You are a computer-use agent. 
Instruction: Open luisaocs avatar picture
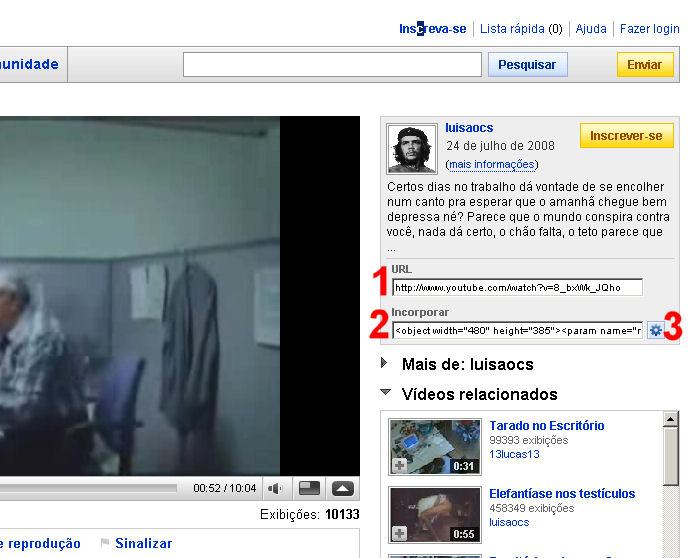(x=411, y=149)
